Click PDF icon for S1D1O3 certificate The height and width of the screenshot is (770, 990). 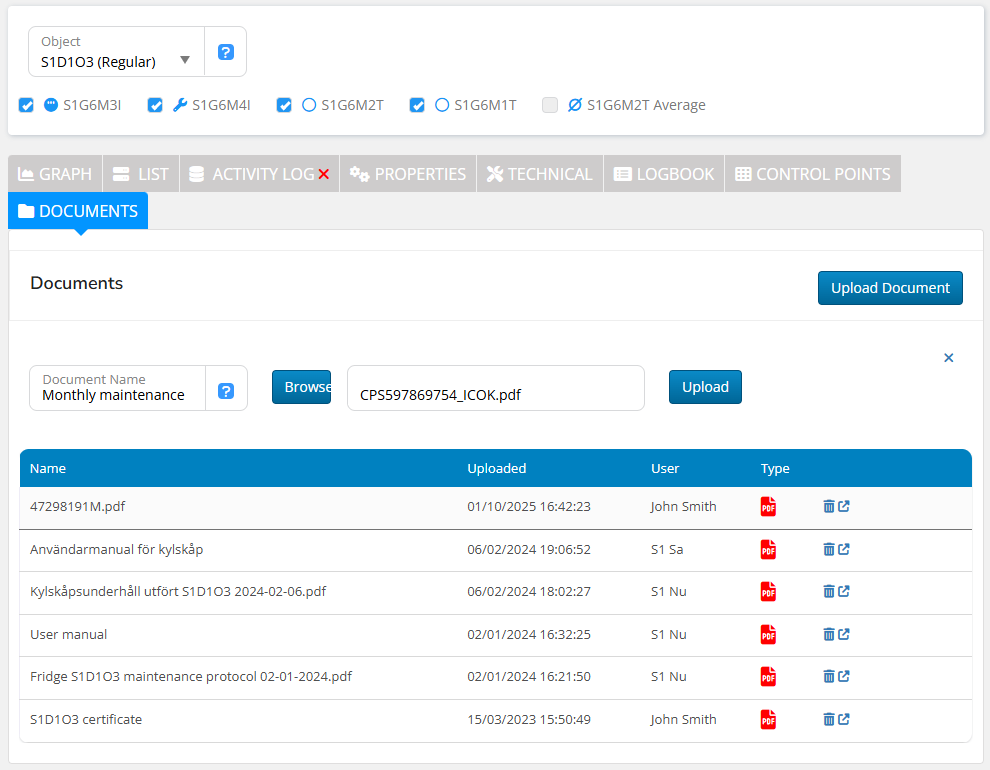click(x=768, y=719)
